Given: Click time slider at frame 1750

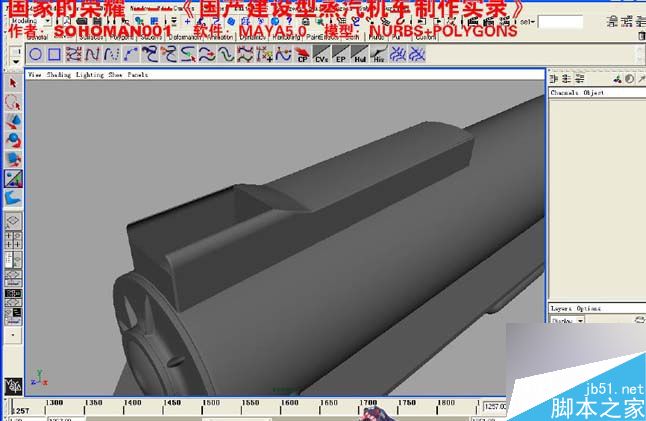Looking at the screenshot, I should tap(398, 407).
